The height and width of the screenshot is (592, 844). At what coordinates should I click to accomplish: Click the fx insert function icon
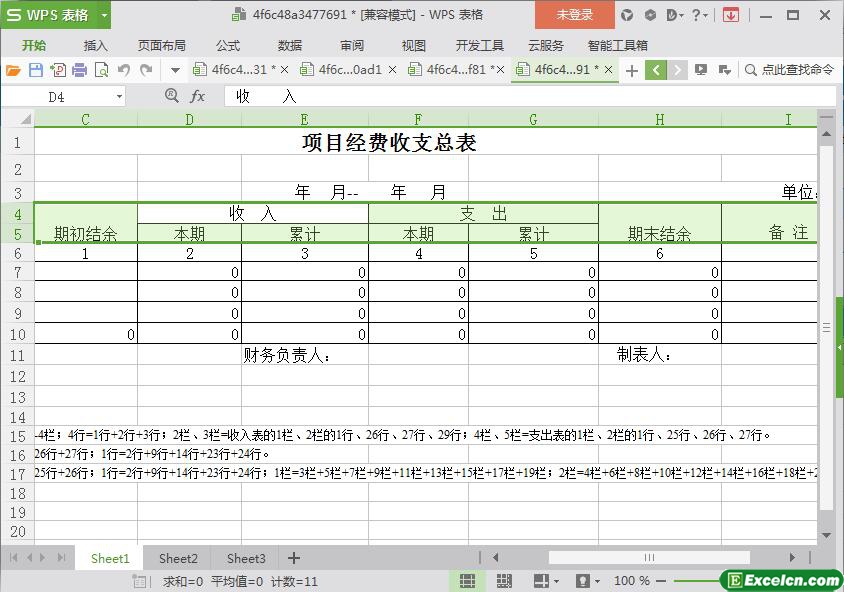(198, 96)
